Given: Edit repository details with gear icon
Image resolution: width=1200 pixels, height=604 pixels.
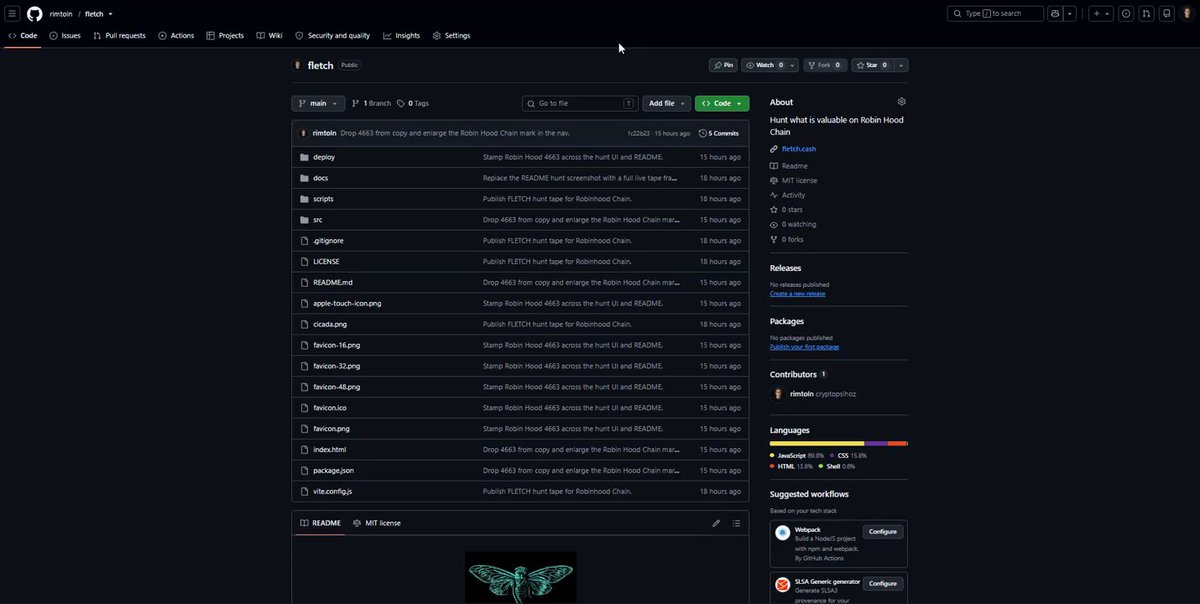Looking at the screenshot, I should 901,102.
